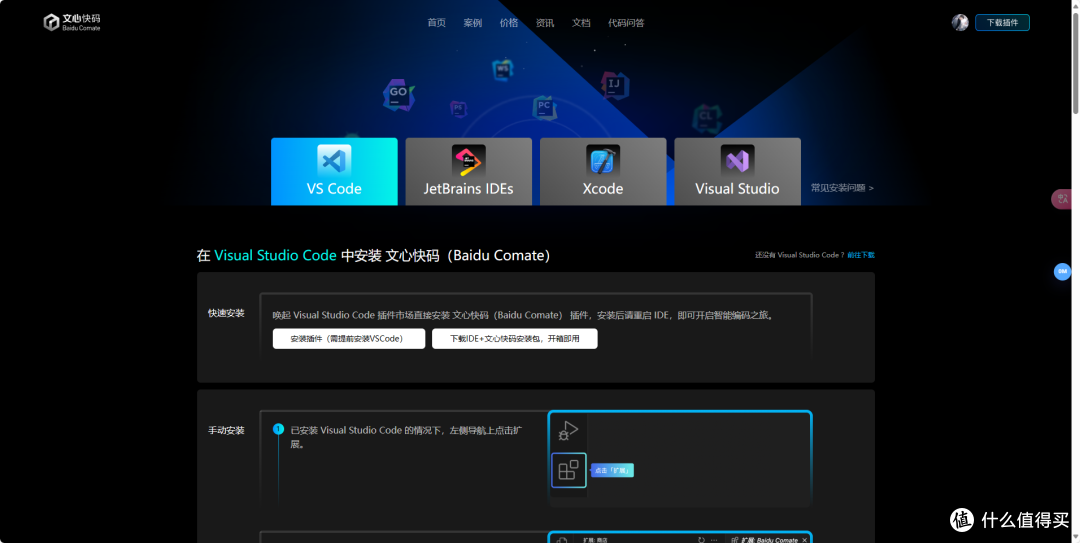Image resolution: width=1080 pixels, height=543 pixels.
Task: Click the blue 0M floating badge
Action: coord(1062,272)
